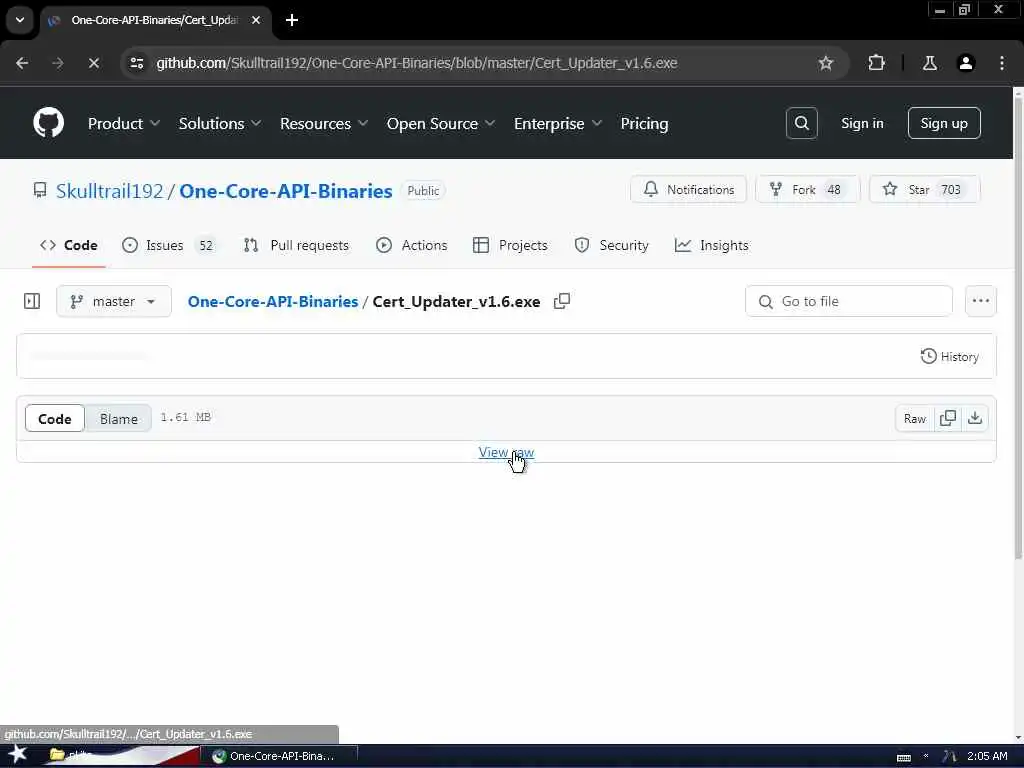
Task: View site information icon in address bar
Action: coord(136,63)
